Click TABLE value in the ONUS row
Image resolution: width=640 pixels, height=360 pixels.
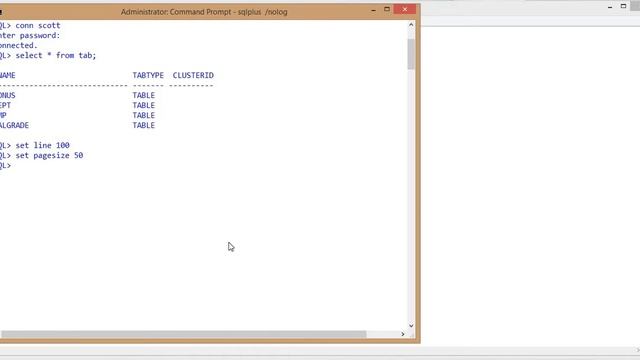(144, 95)
